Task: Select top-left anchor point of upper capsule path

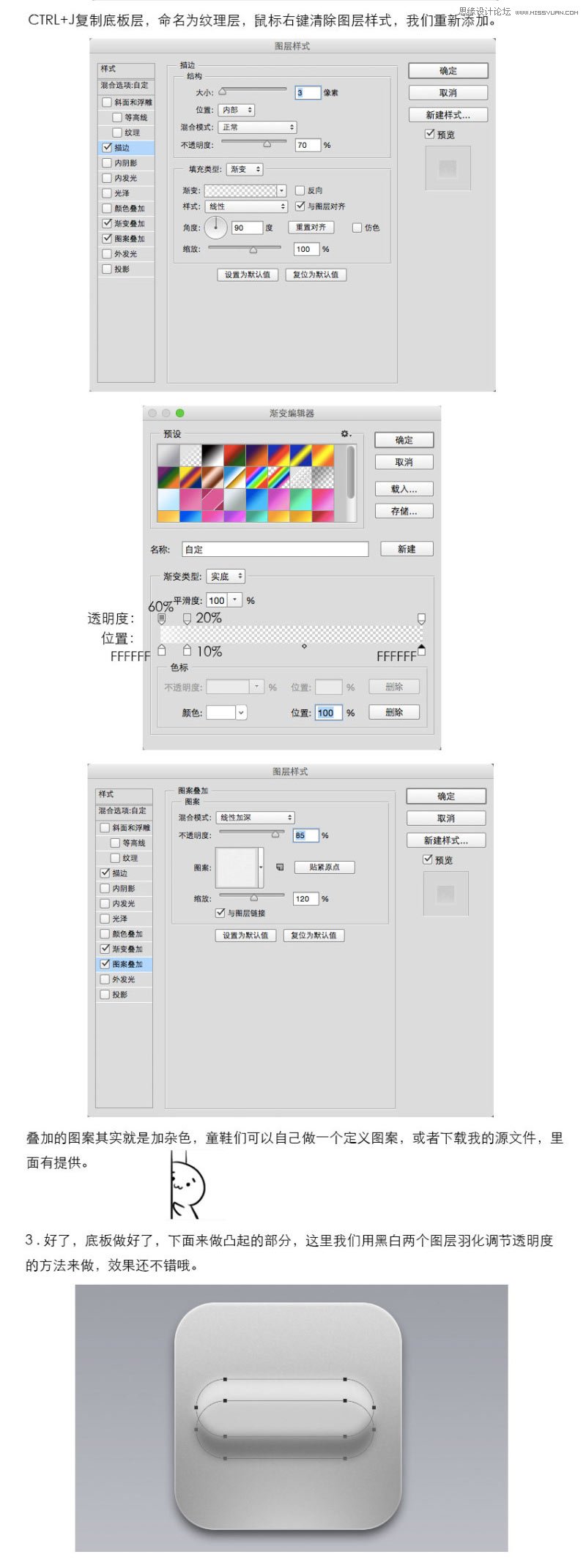Action: click(x=225, y=1379)
